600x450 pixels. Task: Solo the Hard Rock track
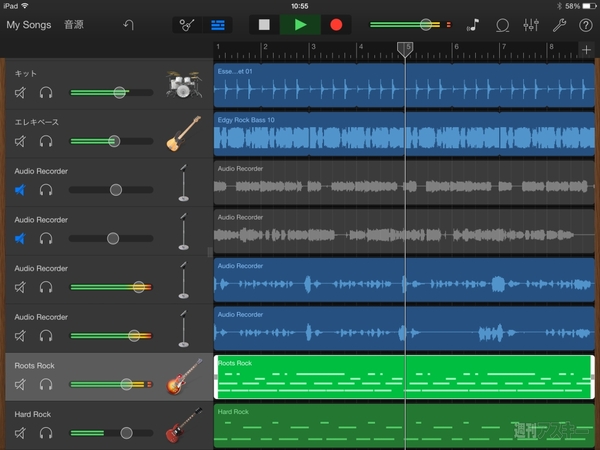[x=46, y=433]
